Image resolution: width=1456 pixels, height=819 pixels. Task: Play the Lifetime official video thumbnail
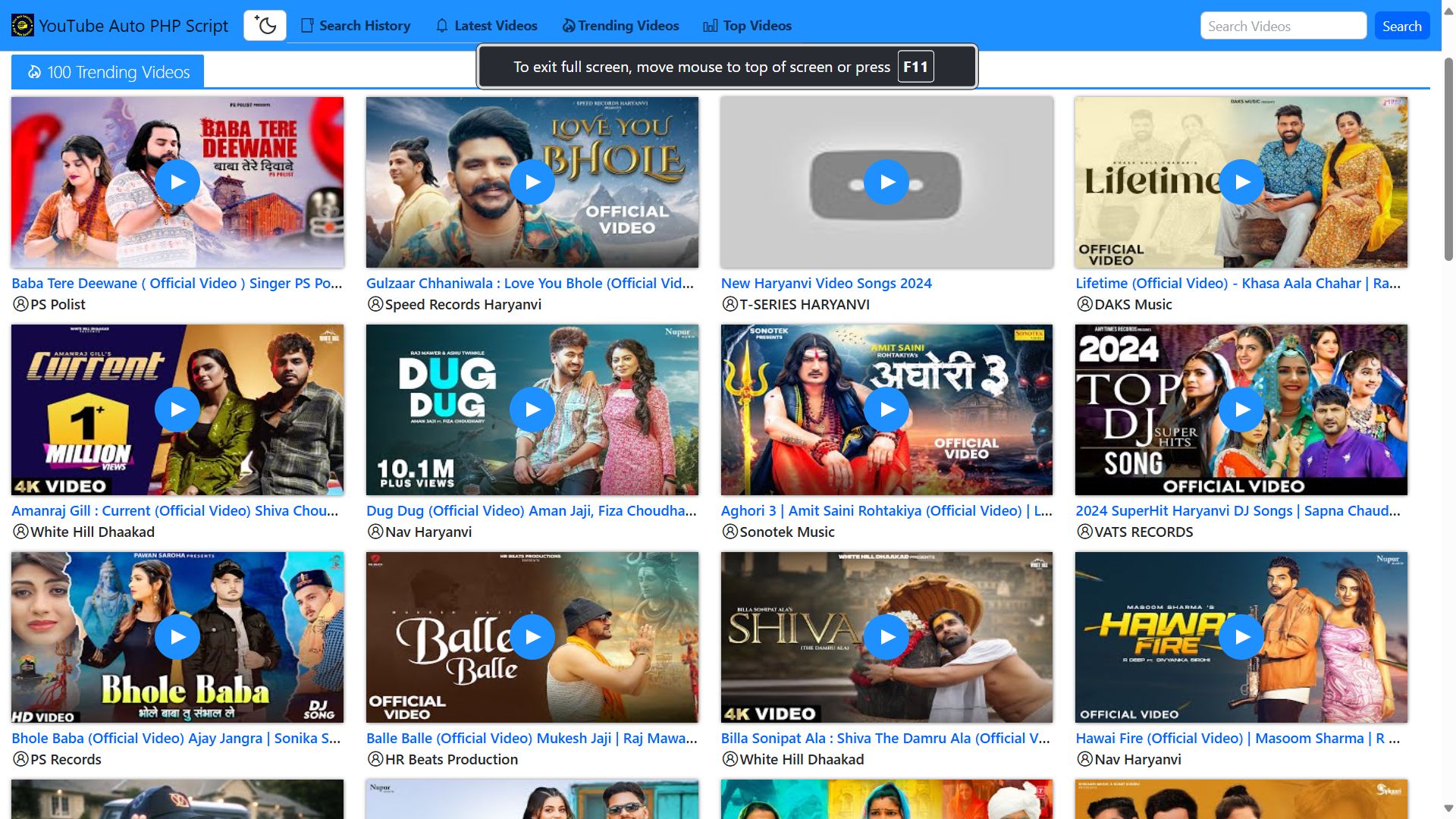[1241, 182]
